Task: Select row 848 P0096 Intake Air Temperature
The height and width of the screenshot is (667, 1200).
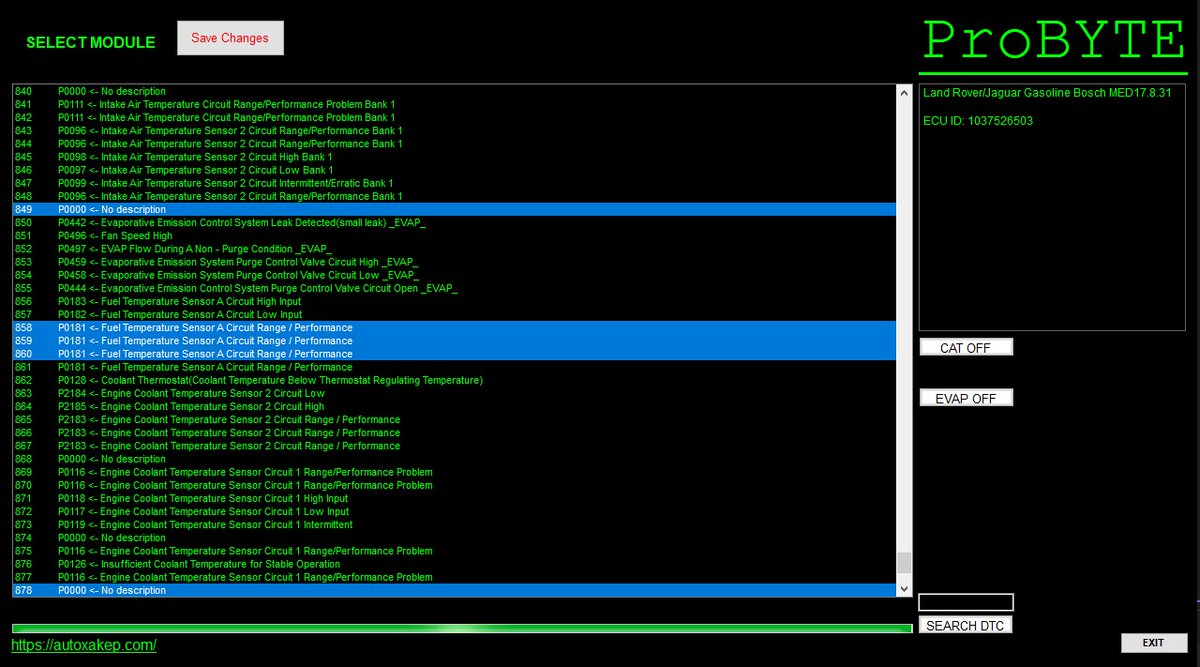Action: point(454,196)
